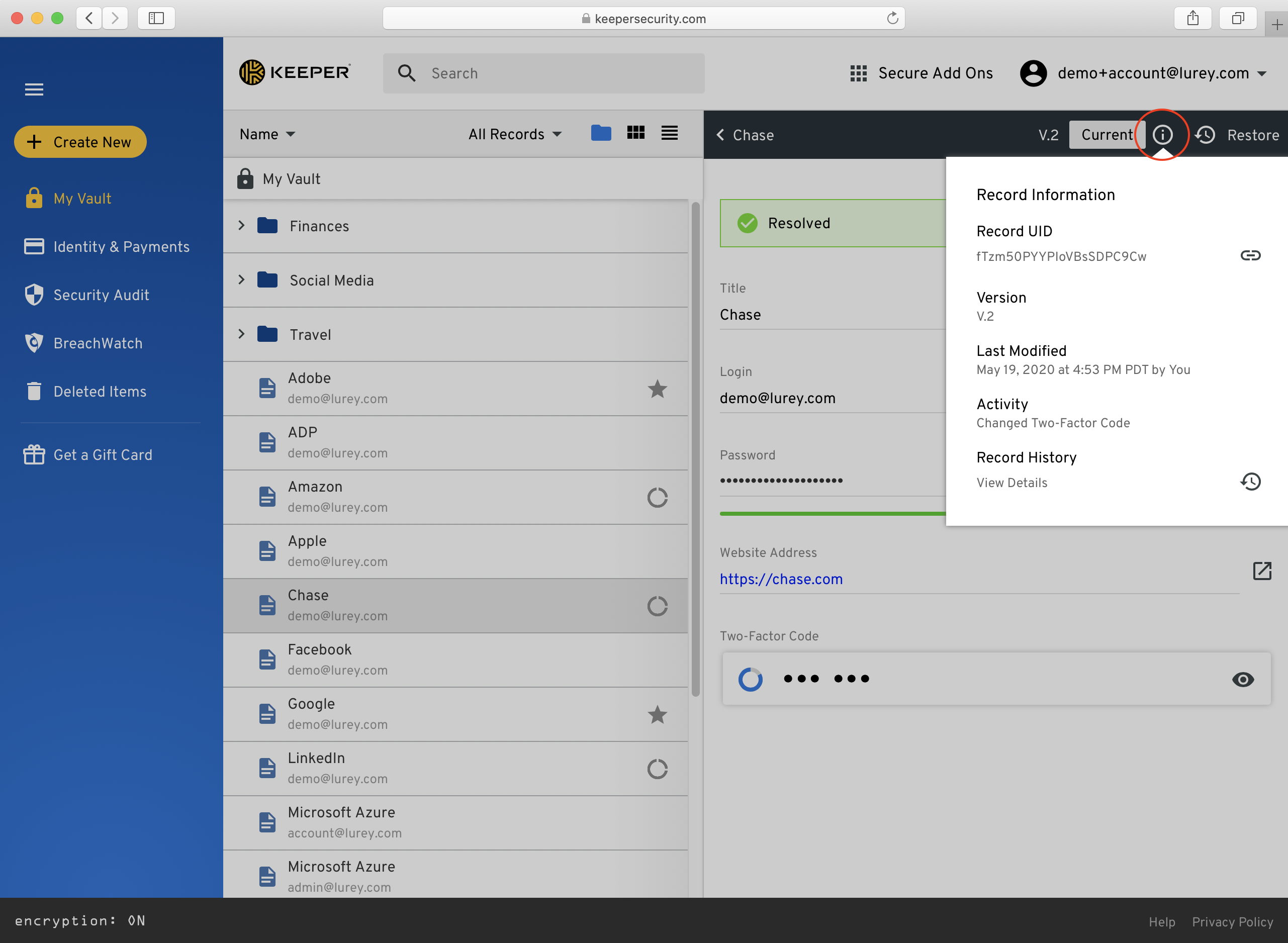The height and width of the screenshot is (943, 1288).
Task: Click the Keeper logo
Action: (x=295, y=72)
